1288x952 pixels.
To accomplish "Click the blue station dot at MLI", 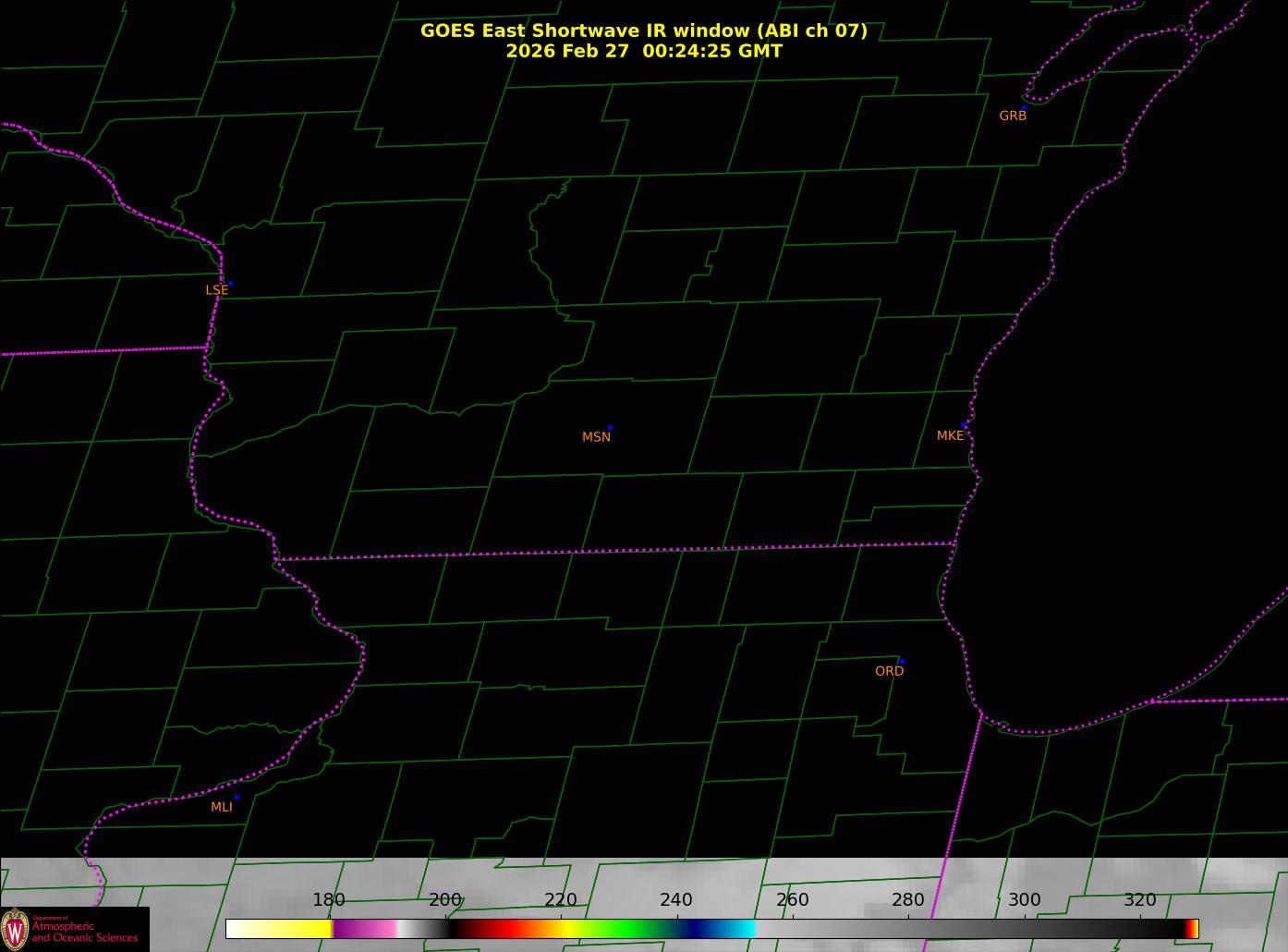I will tap(237, 797).
